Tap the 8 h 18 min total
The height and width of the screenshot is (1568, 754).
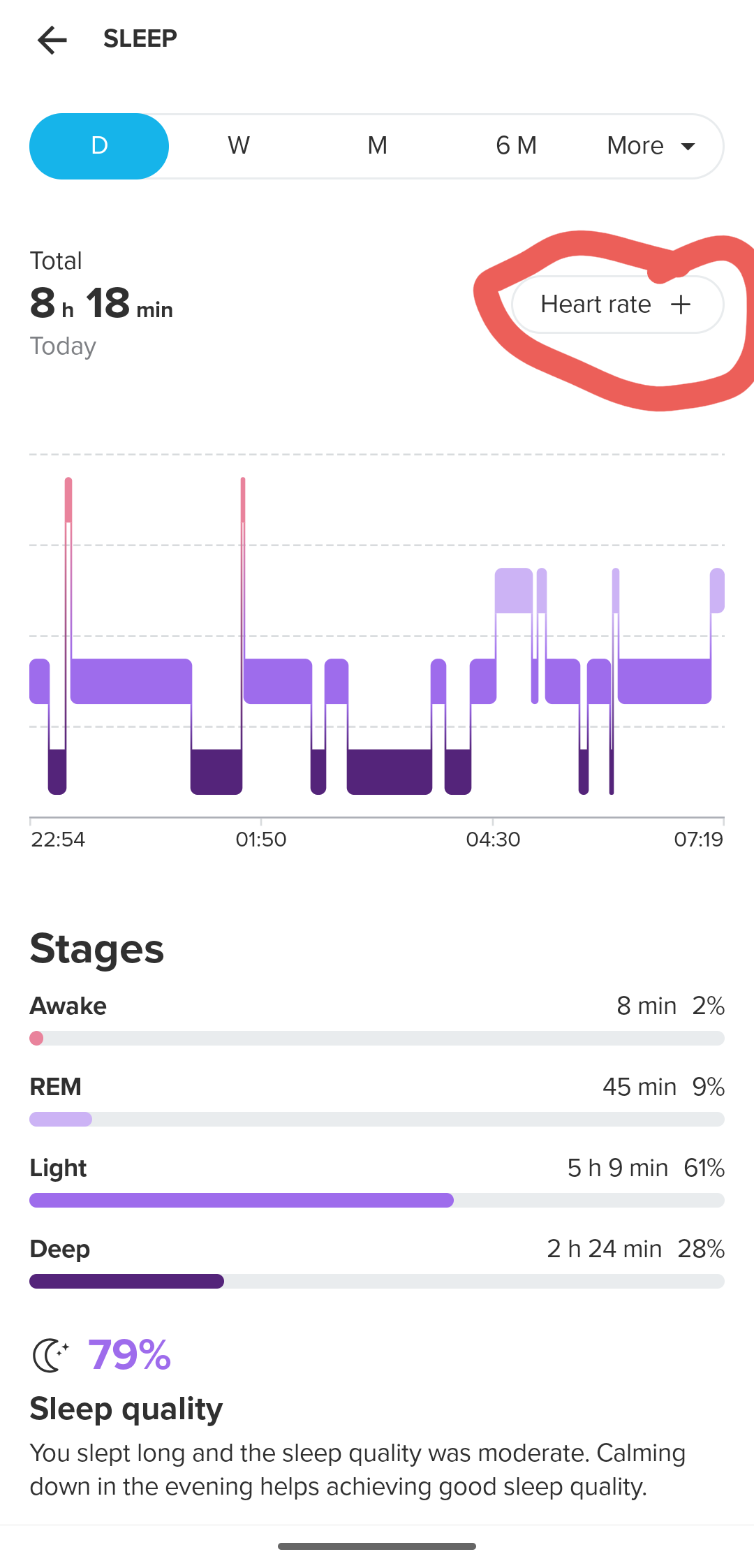[101, 304]
